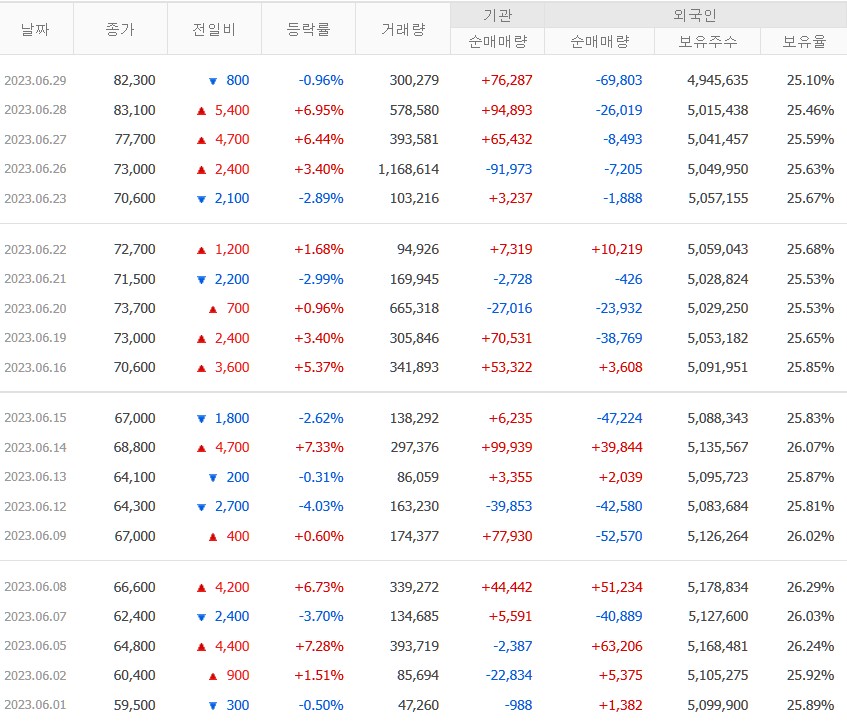Click holdings value 4,945,635

pyautogui.click(x=718, y=80)
